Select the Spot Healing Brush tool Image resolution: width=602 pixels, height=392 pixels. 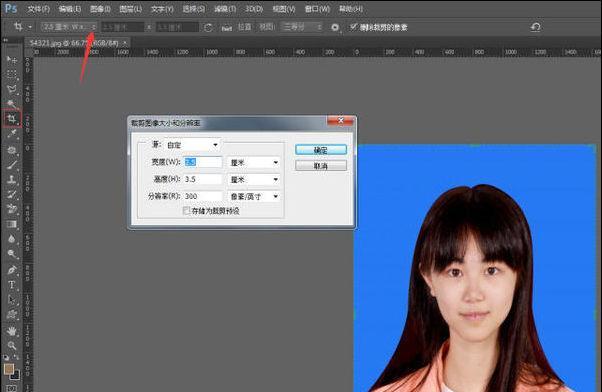(12, 149)
